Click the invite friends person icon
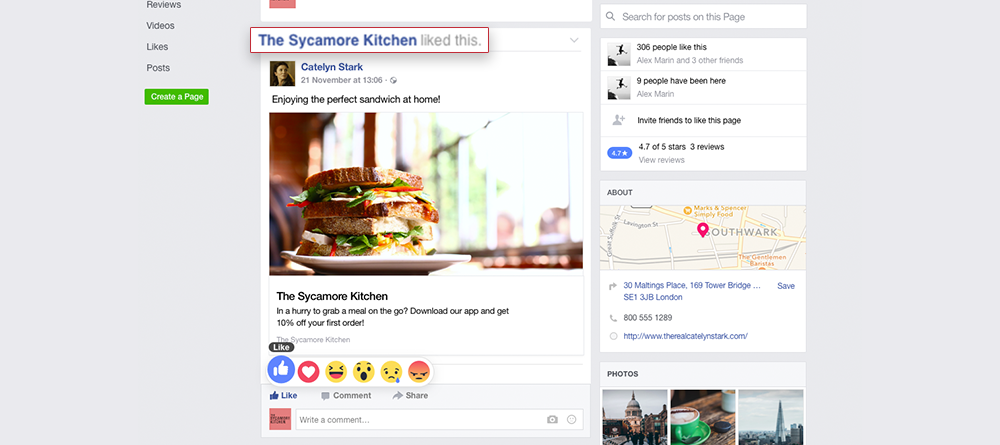The width and height of the screenshot is (1000, 445). coord(618,120)
